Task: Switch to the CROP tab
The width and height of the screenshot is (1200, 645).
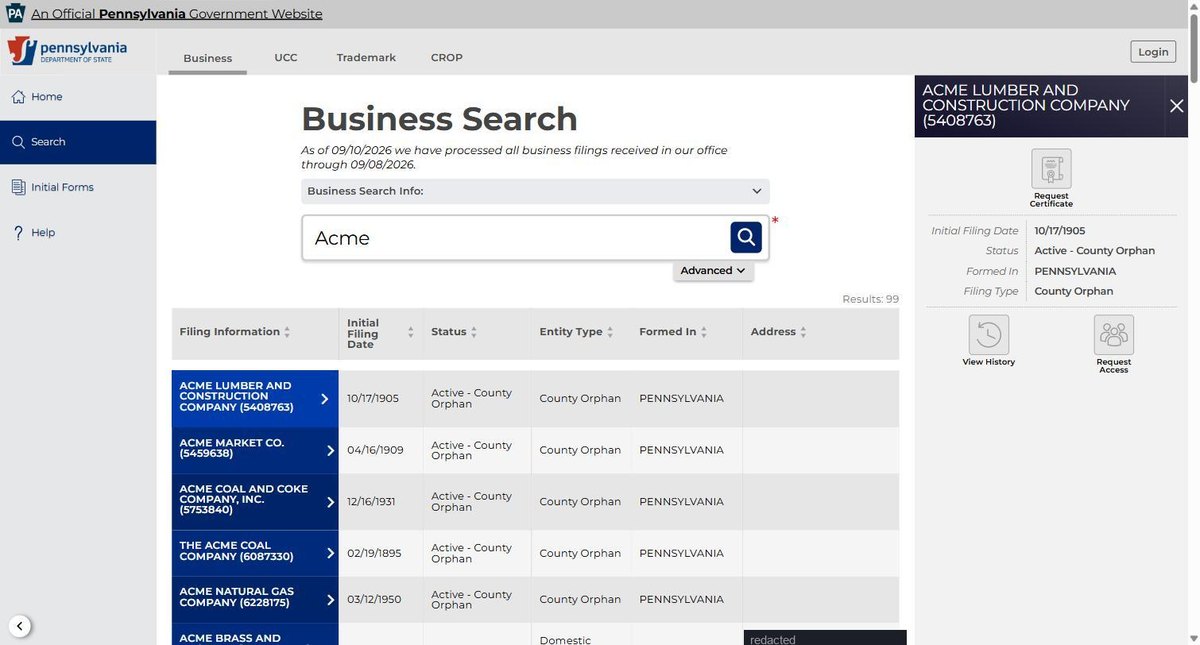Action: click(x=447, y=58)
